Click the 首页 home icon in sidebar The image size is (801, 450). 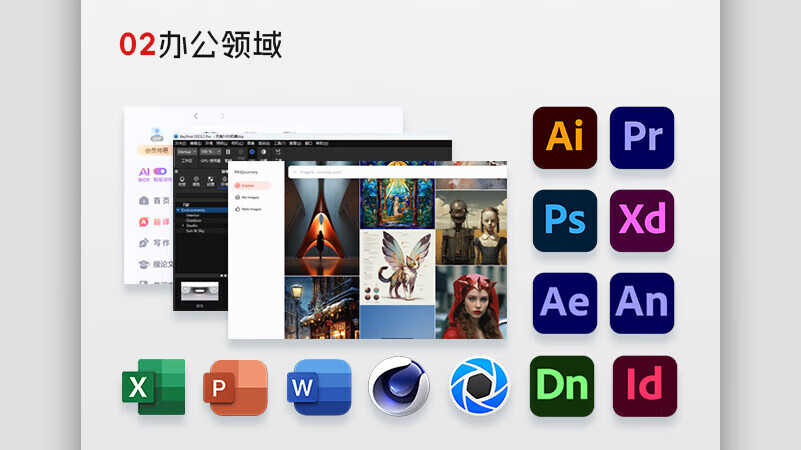[x=144, y=201]
